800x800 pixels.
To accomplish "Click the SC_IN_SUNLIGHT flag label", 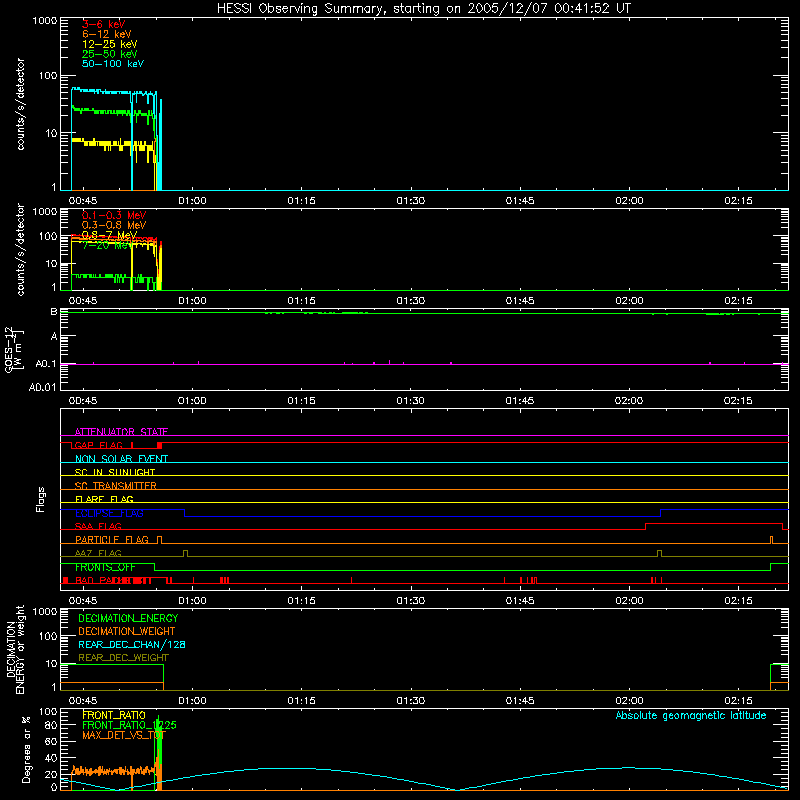I will [x=115, y=472].
